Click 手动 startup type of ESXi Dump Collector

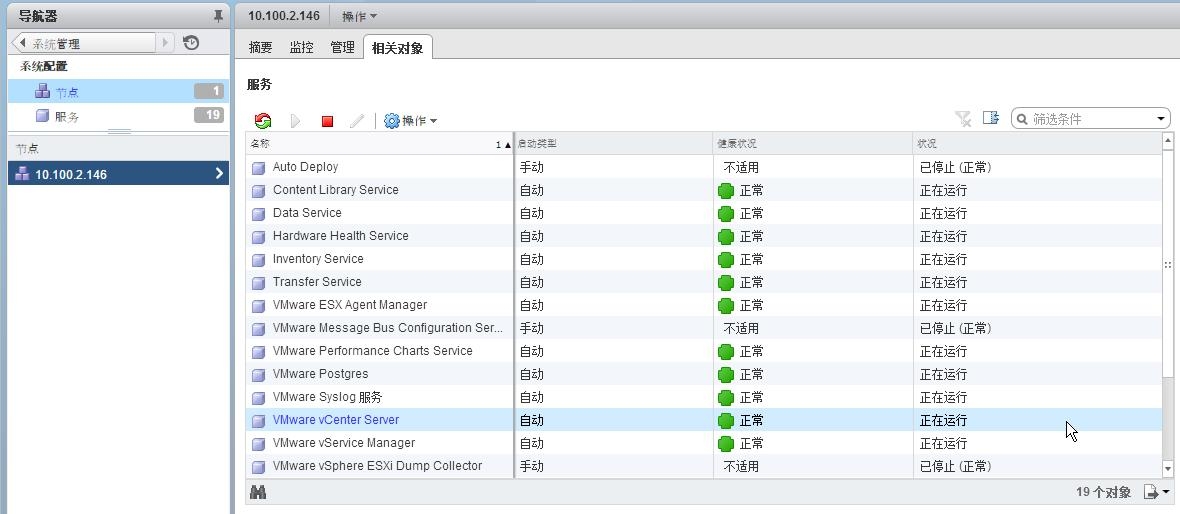click(531, 467)
